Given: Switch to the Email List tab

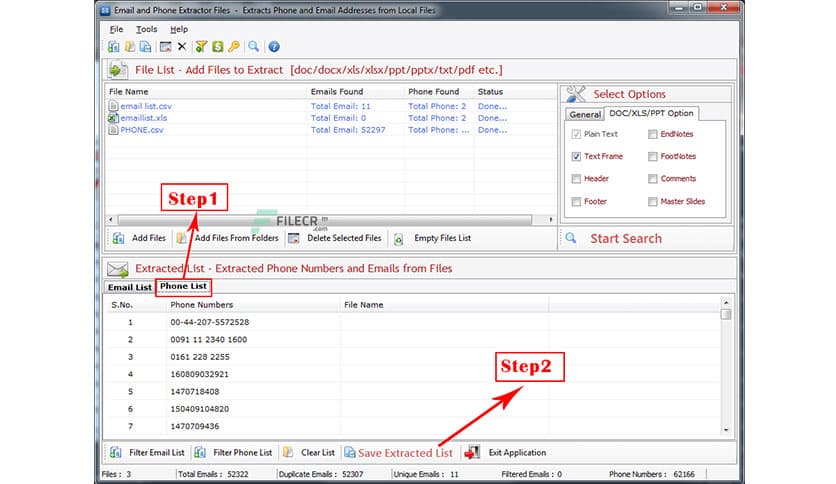Looking at the screenshot, I should coord(130,287).
